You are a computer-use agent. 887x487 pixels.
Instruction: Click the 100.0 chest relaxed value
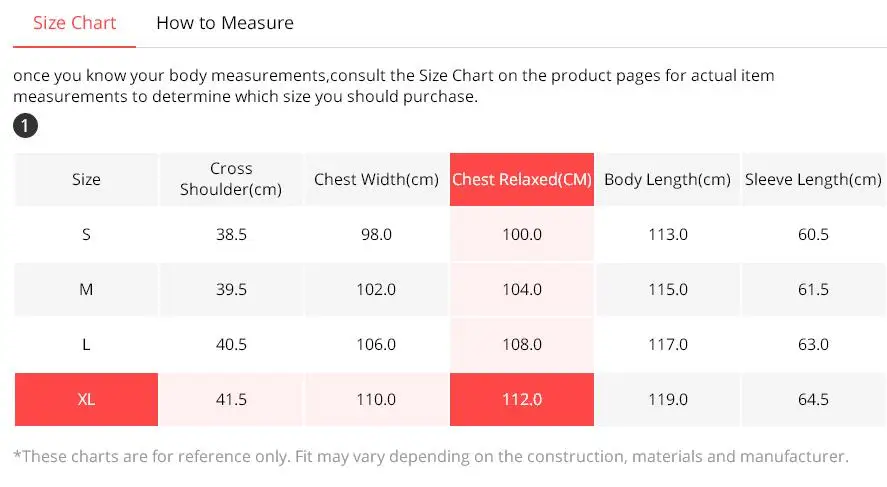click(522, 235)
